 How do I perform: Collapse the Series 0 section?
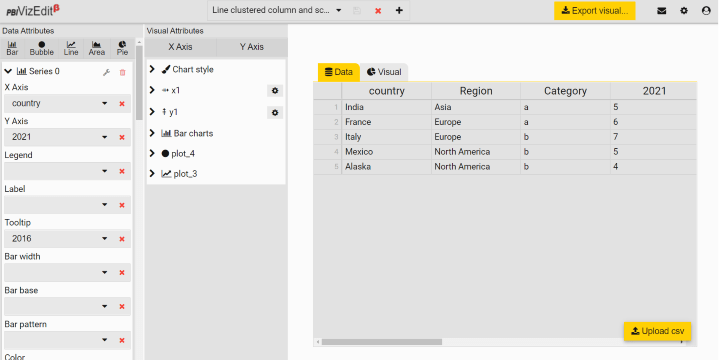[x=8, y=71]
